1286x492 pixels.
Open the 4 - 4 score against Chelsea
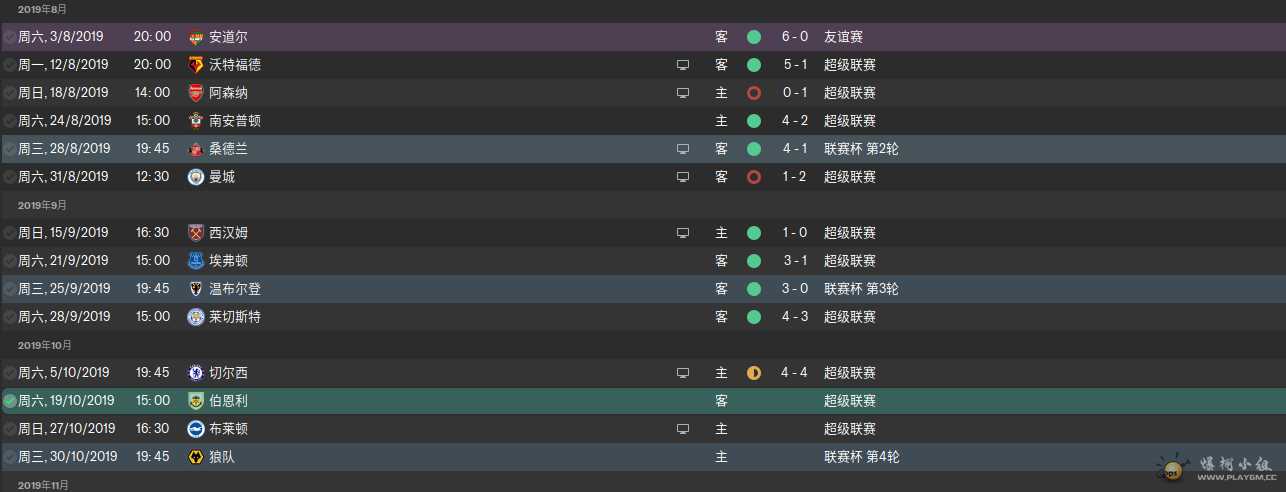click(x=795, y=373)
